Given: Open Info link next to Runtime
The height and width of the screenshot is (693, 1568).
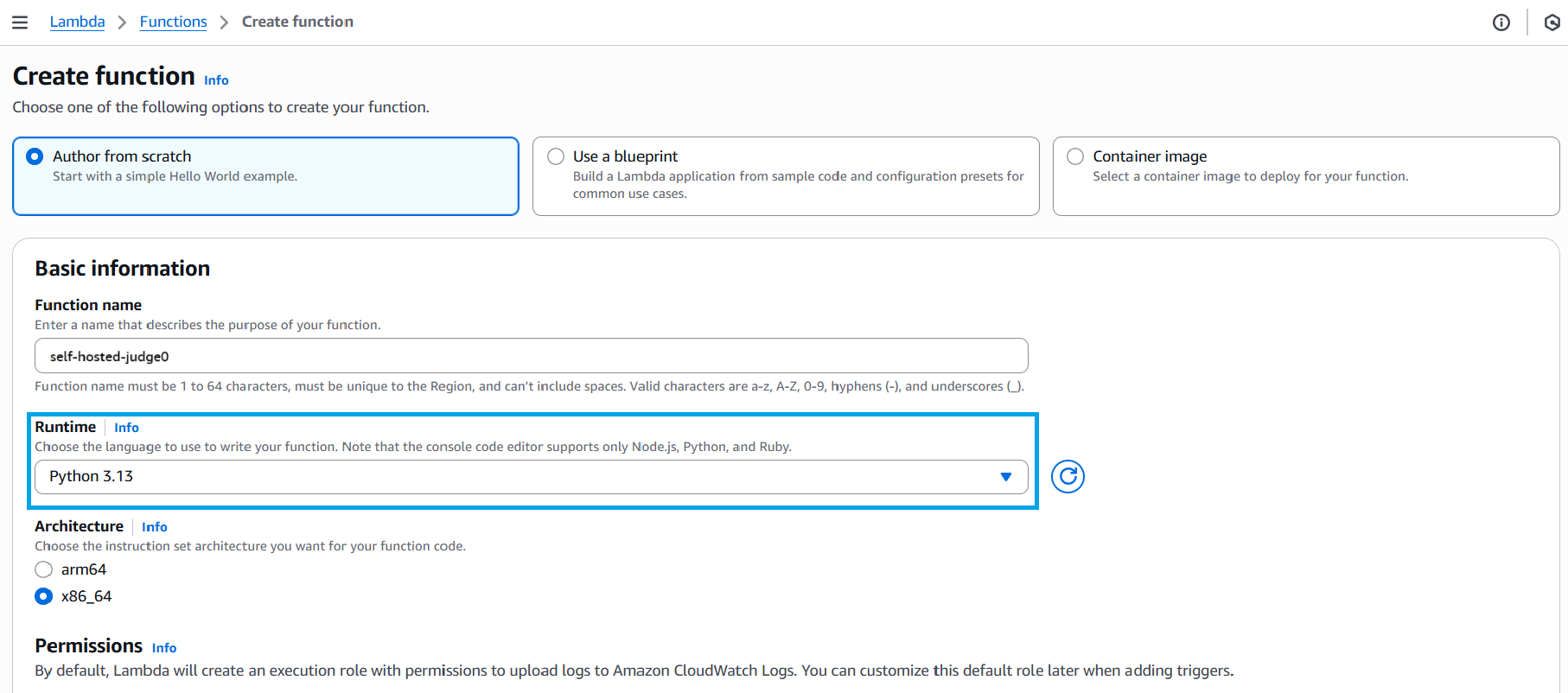Looking at the screenshot, I should (x=126, y=428).
